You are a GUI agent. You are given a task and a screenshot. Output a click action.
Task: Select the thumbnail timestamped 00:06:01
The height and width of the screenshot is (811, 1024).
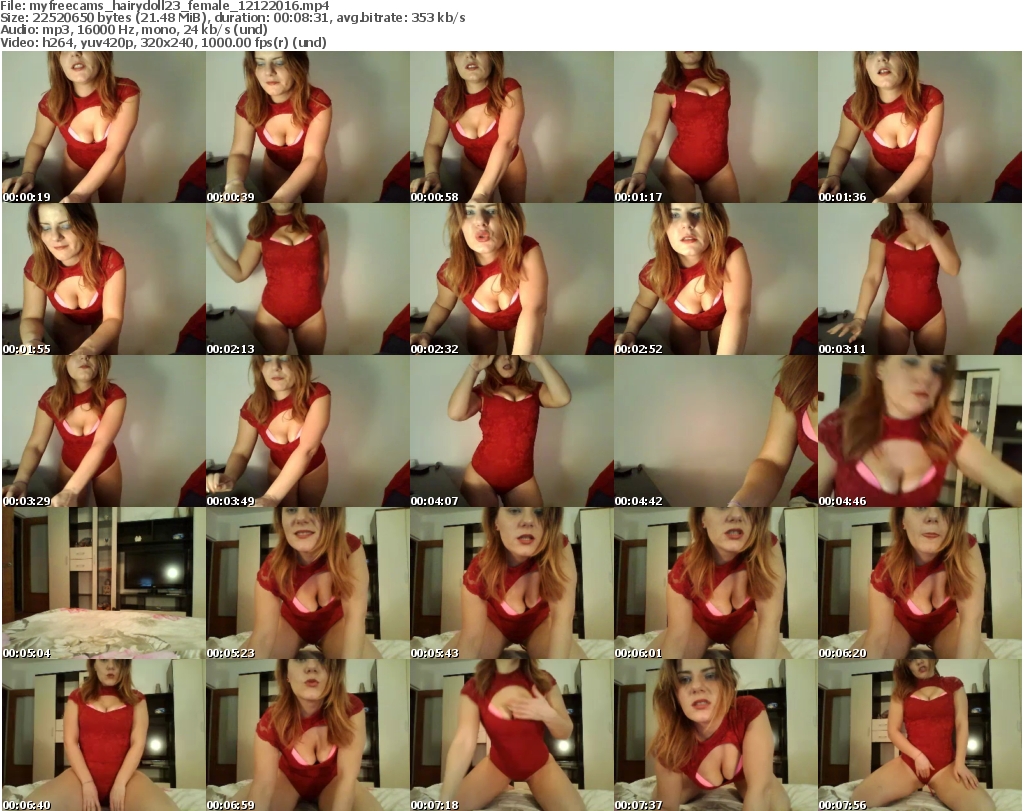716,583
